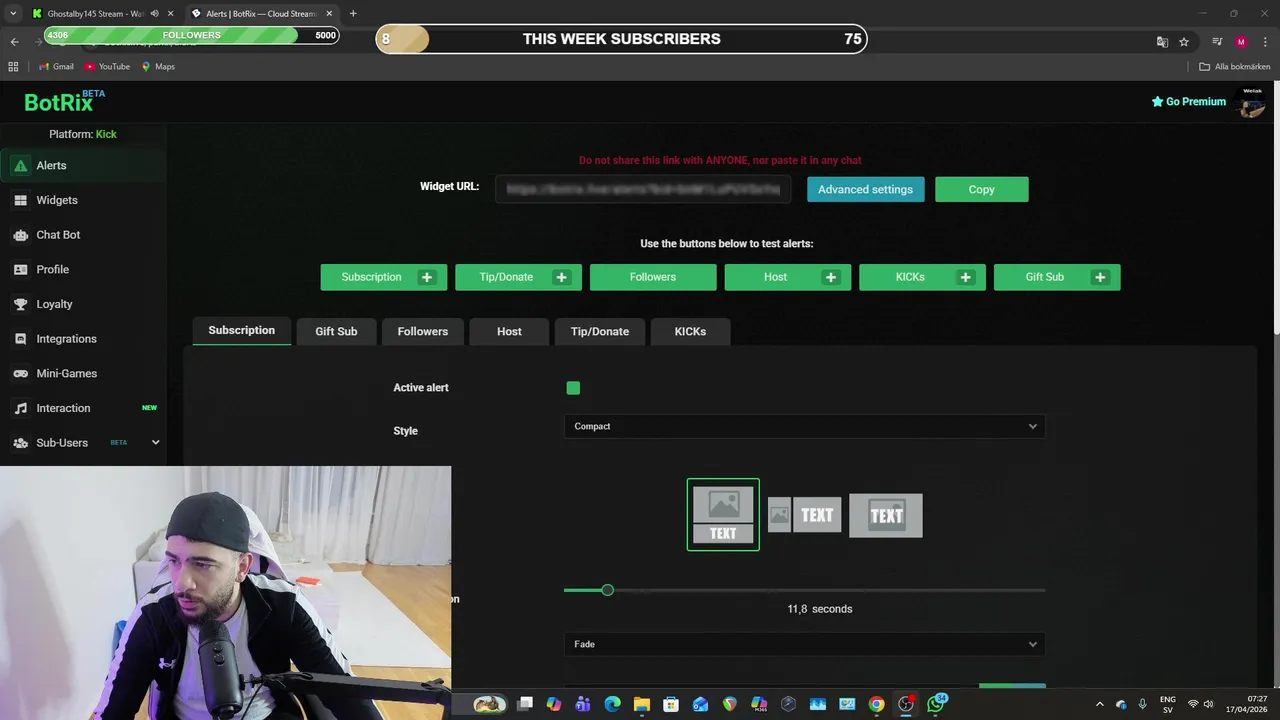This screenshot has width=1280, height=720.
Task: Open Chrome media controls icon
Action: tap(1217, 42)
